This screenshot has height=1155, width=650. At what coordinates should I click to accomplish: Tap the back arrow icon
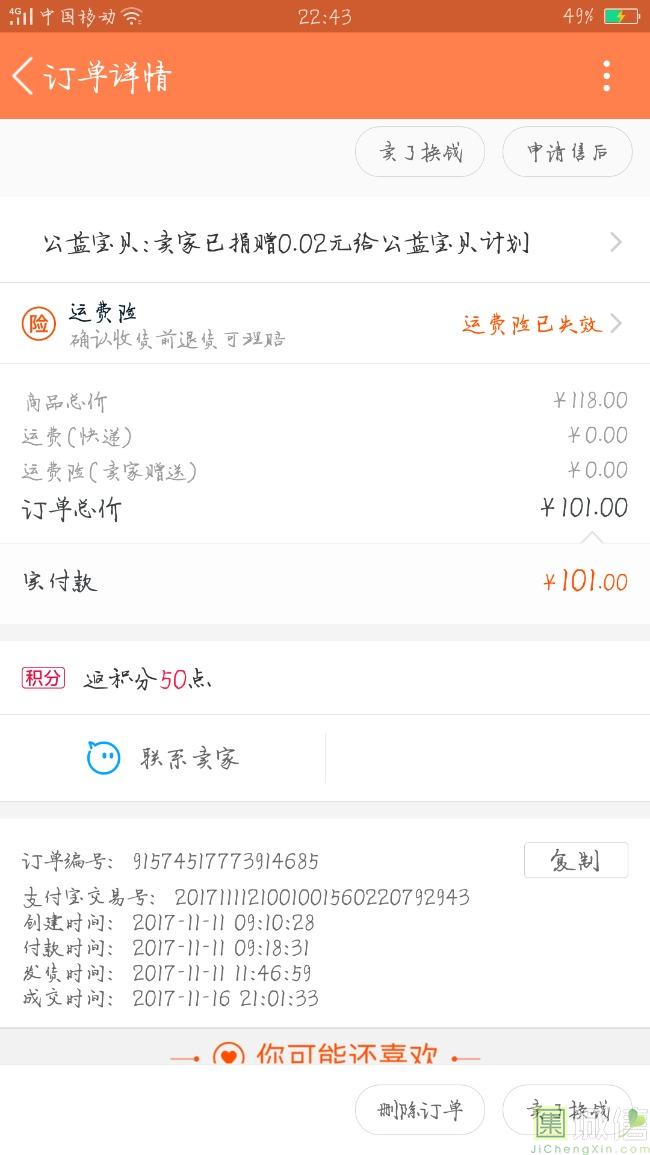click(23, 75)
